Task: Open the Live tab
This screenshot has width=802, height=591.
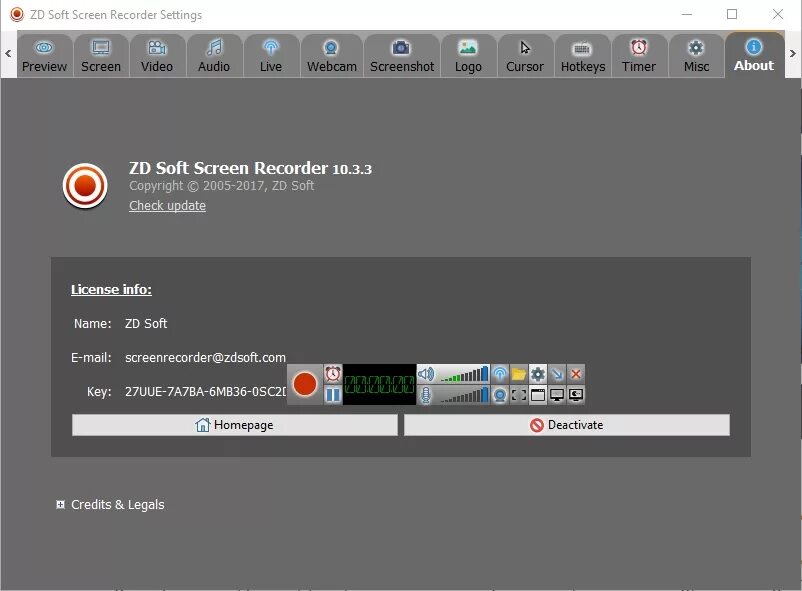Action: [x=271, y=56]
